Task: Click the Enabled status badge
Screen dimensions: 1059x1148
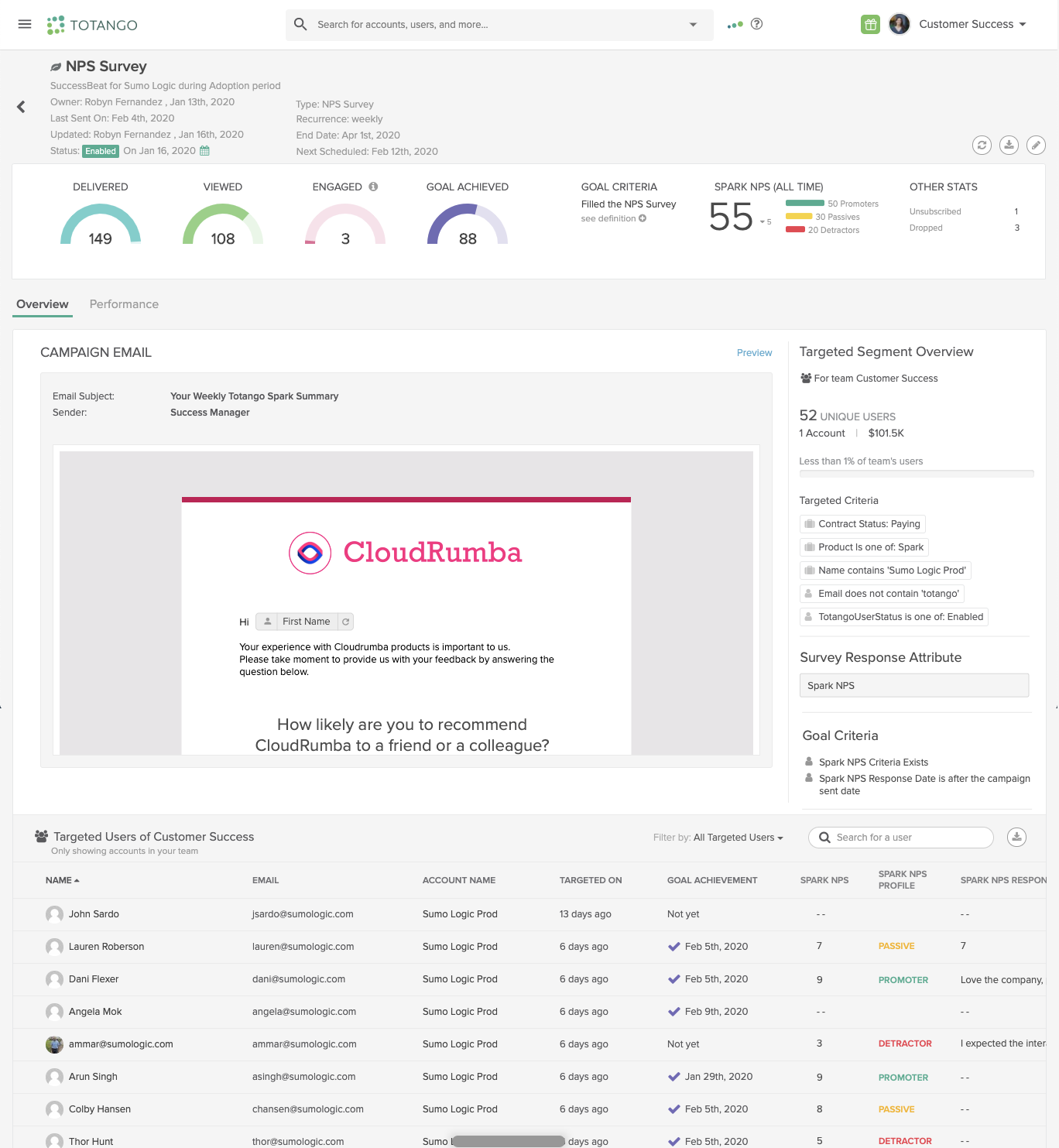Action: point(101,151)
